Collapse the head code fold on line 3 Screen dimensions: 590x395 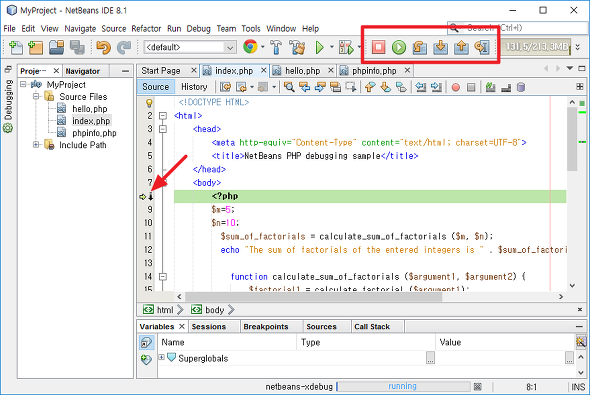click(163, 129)
